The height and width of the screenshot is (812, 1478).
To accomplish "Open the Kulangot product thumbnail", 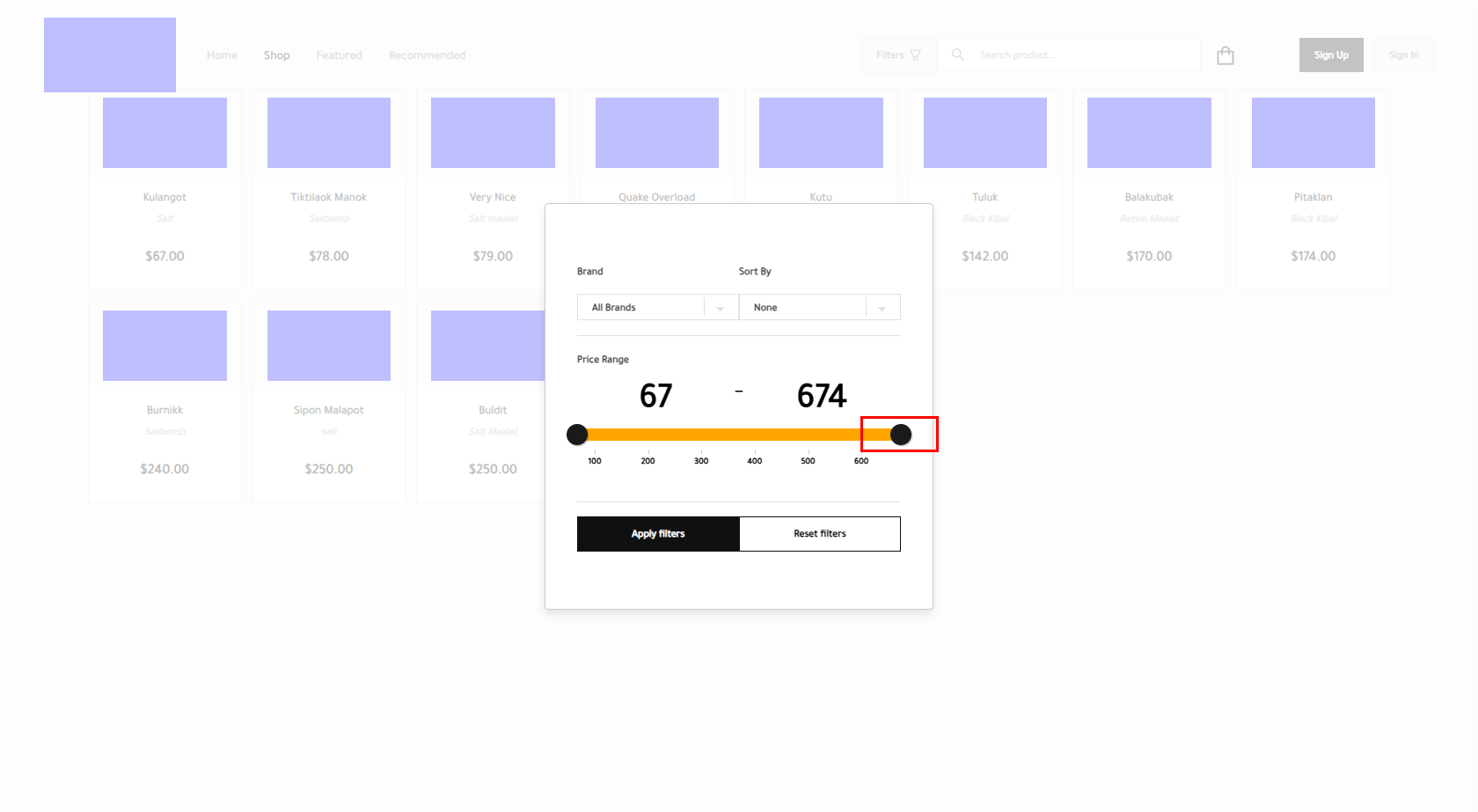I will pyautogui.click(x=165, y=133).
